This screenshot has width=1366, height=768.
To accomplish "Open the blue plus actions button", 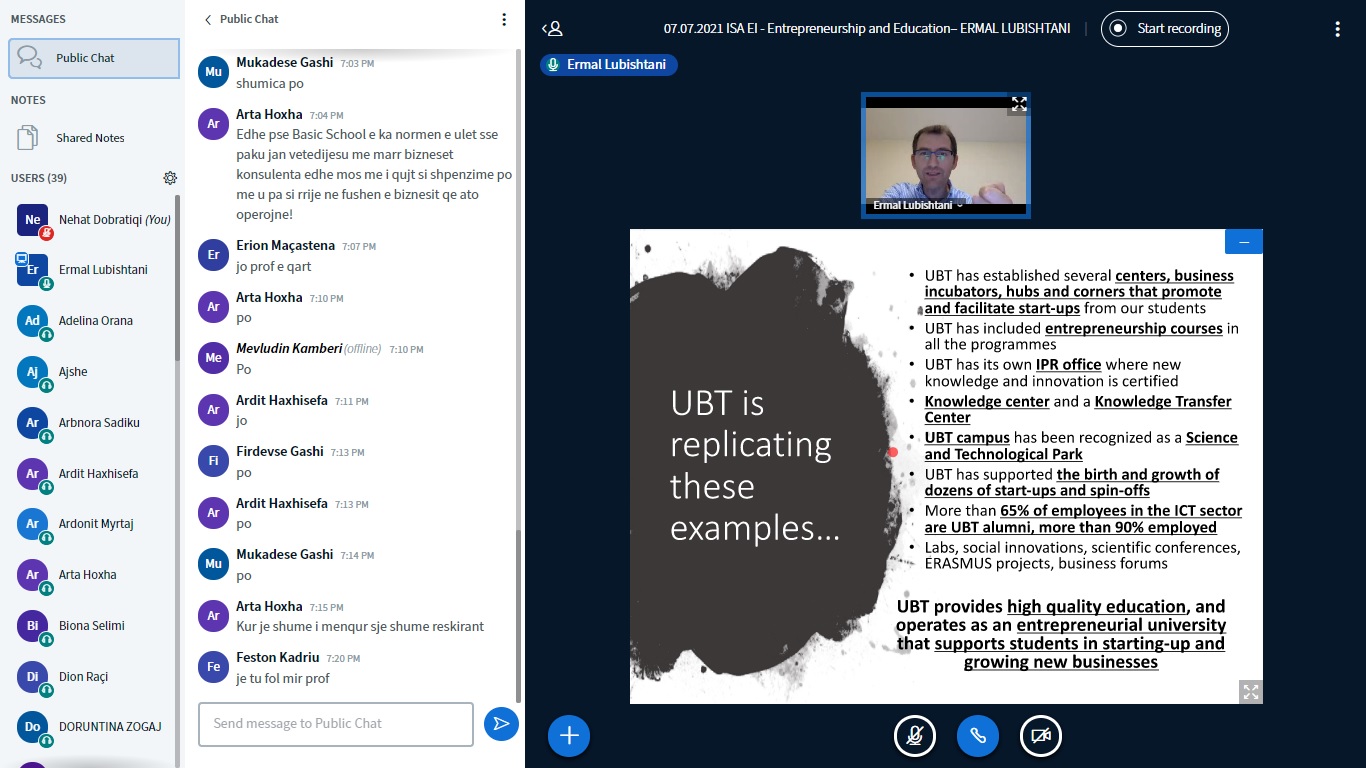I will [x=569, y=736].
